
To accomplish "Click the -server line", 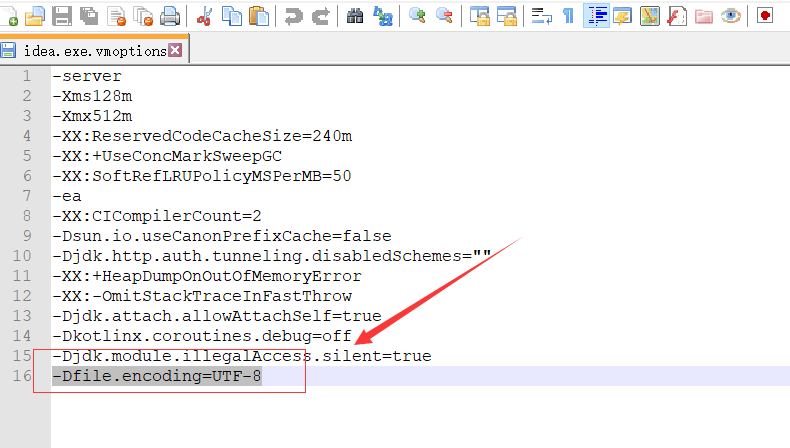I will [87, 76].
